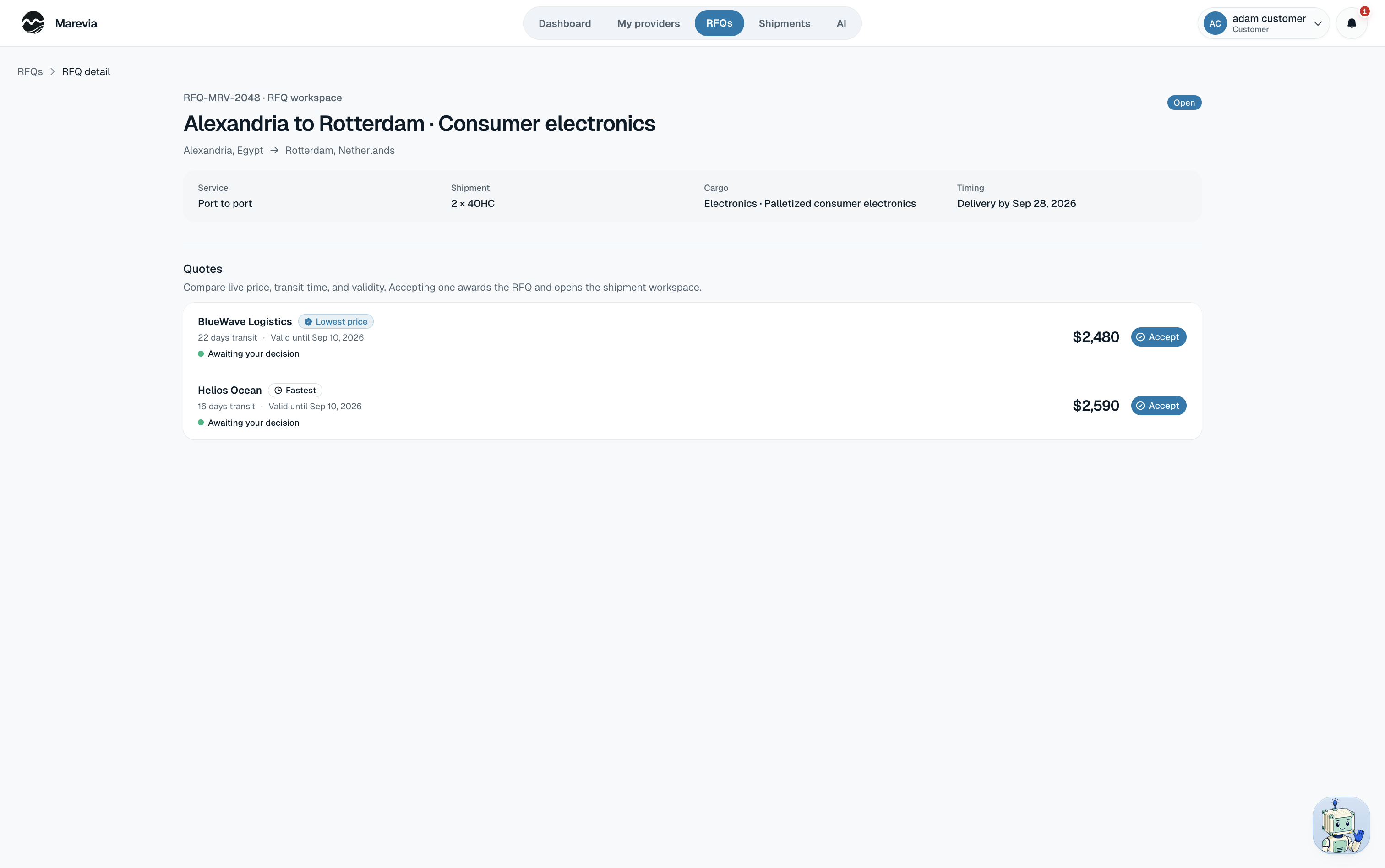This screenshot has height=868, width=1385.
Task: Click the Rotterdam, Netherlands destination
Action: (x=340, y=151)
